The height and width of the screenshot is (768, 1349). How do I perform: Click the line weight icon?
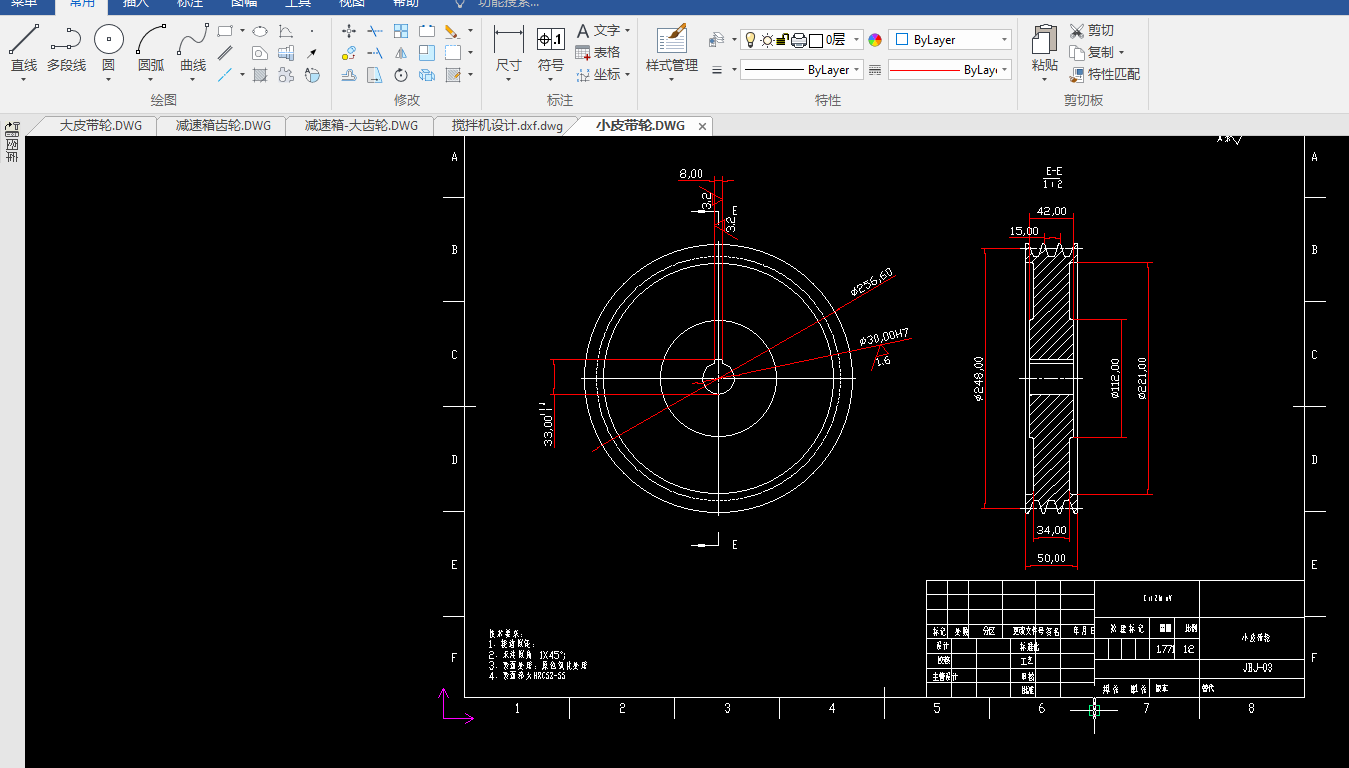pyautogui.click(x=717, y=70)
